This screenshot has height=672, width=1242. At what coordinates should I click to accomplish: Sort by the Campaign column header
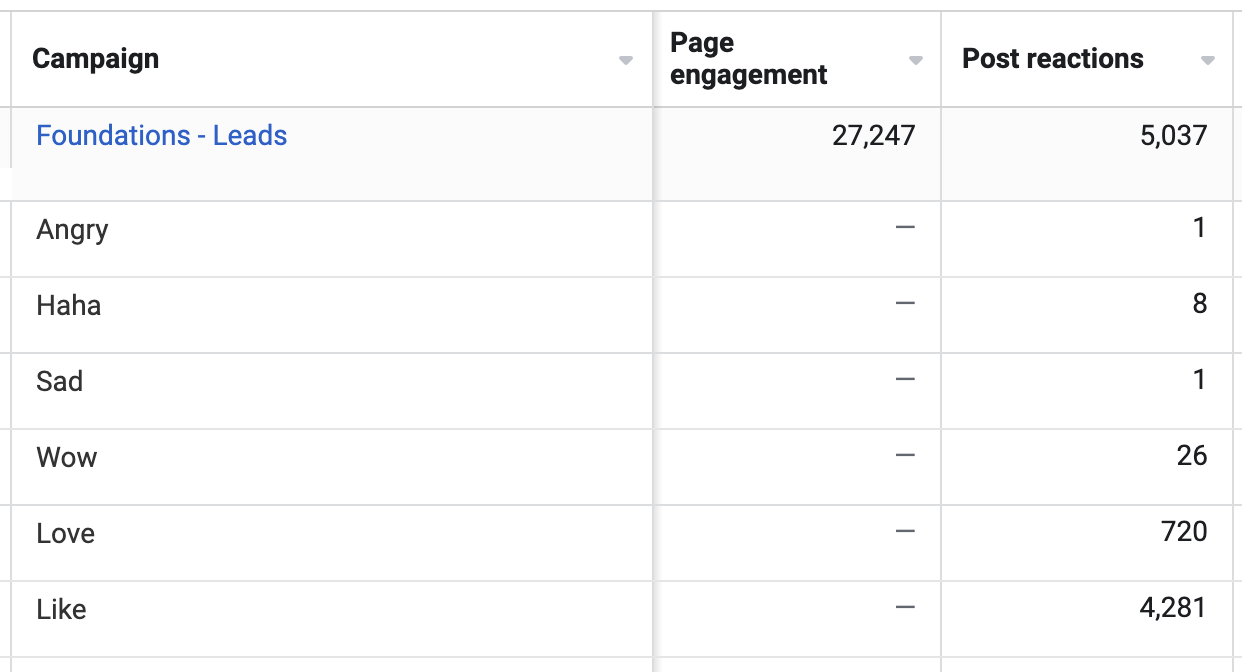pos(96,59)
